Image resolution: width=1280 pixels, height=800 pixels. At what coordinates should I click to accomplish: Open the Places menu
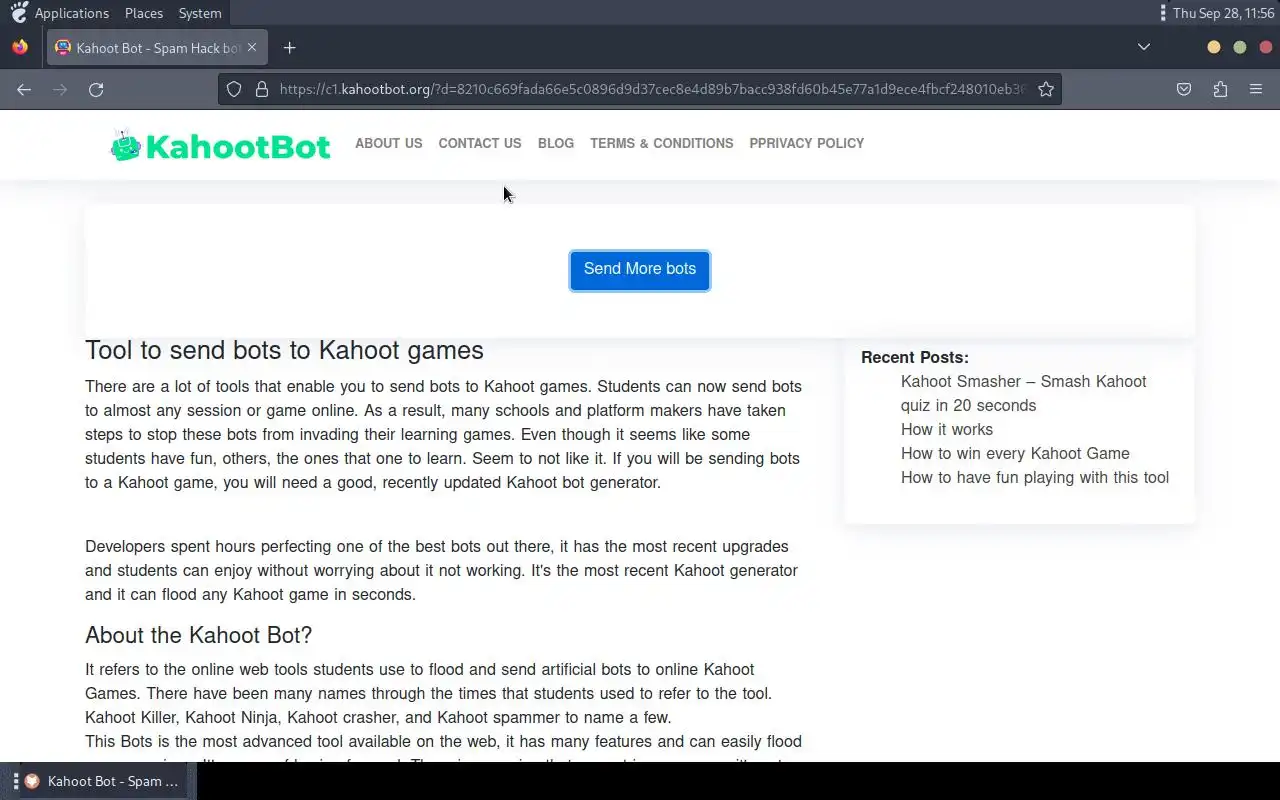(144, 13)
